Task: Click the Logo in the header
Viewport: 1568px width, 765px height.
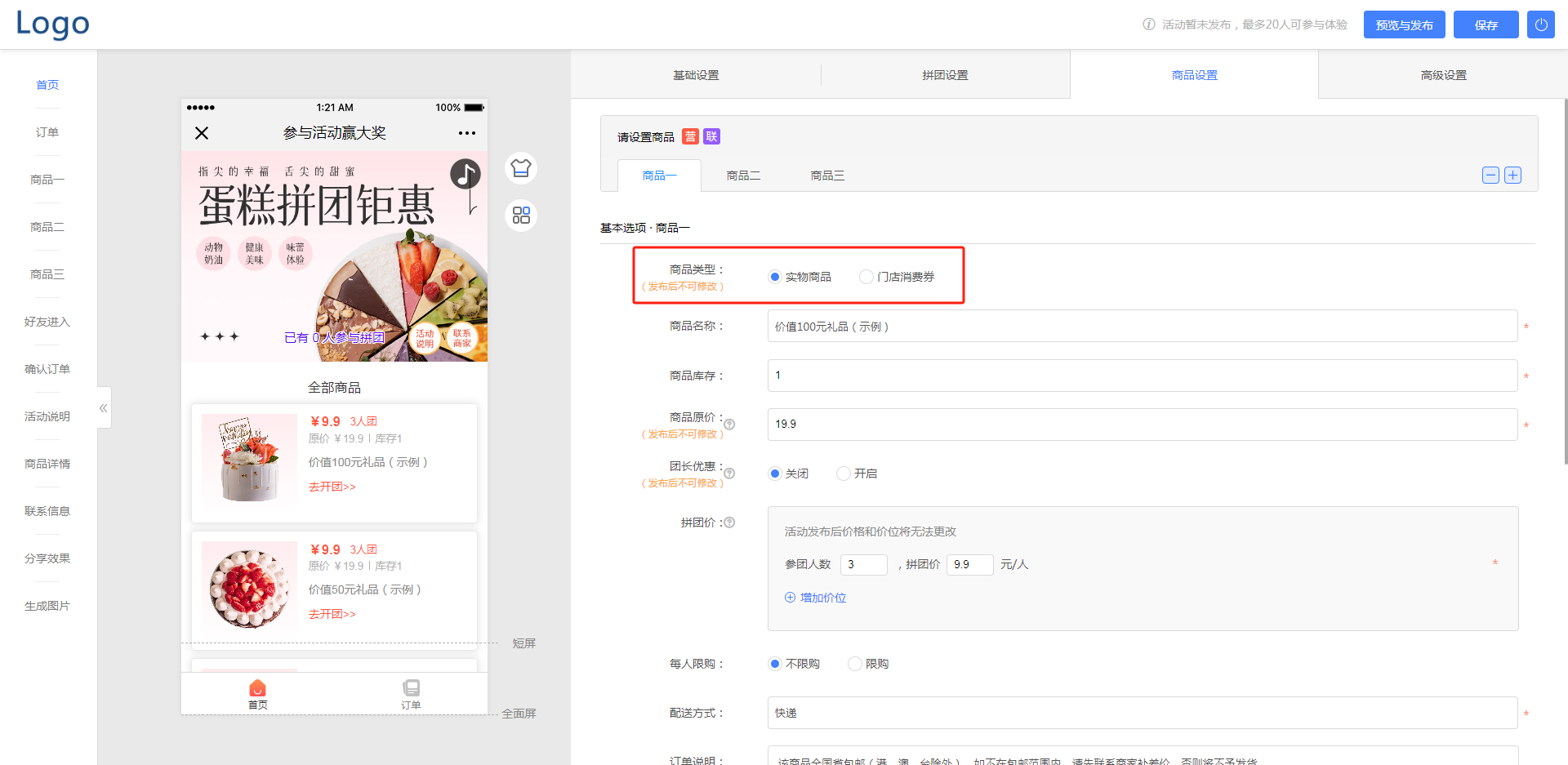Action: (x=53, y=24)
